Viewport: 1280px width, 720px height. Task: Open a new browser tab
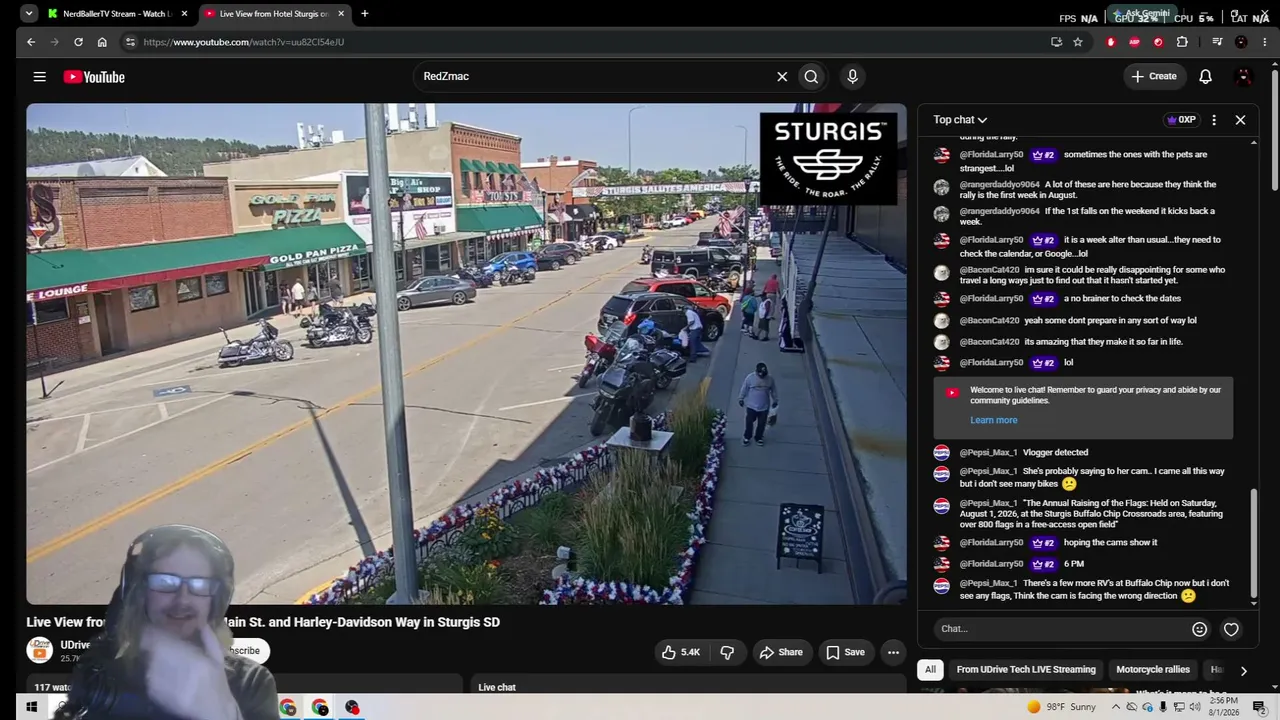click(364, 14)
